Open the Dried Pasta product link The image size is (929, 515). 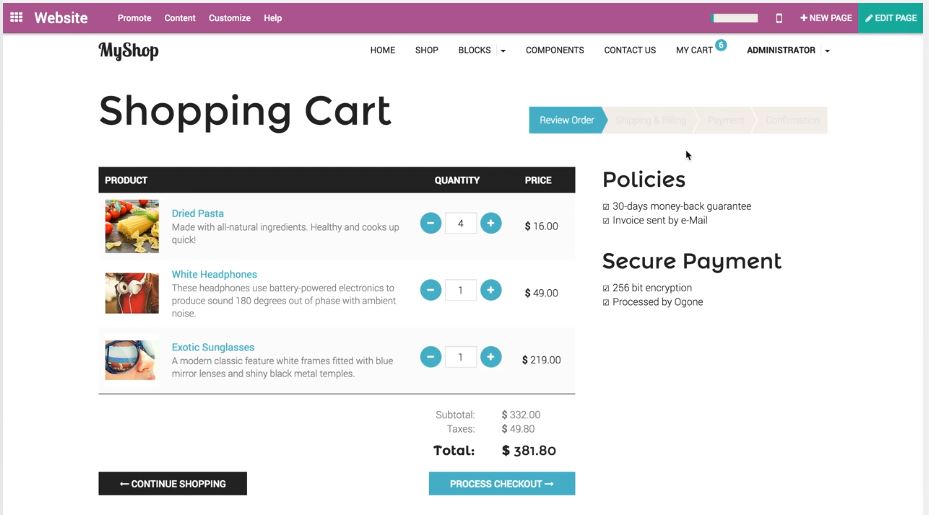point(197,213)
